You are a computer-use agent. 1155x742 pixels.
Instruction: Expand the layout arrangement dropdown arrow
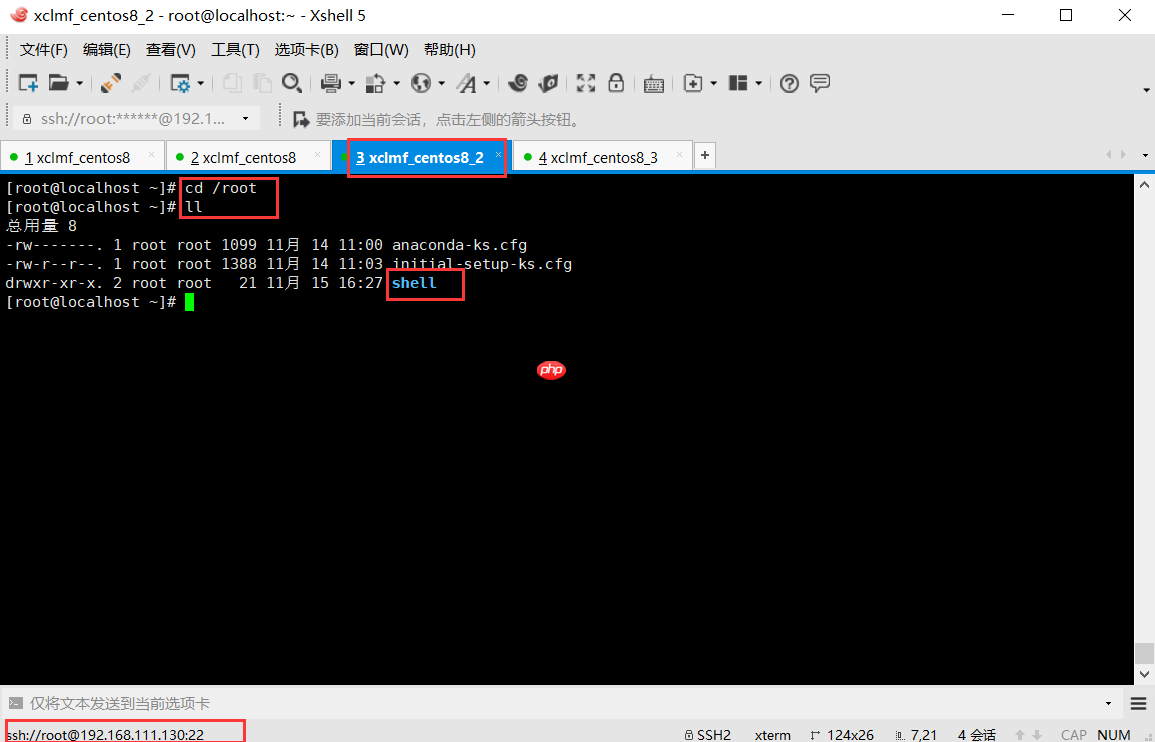(x=757, y=84)
